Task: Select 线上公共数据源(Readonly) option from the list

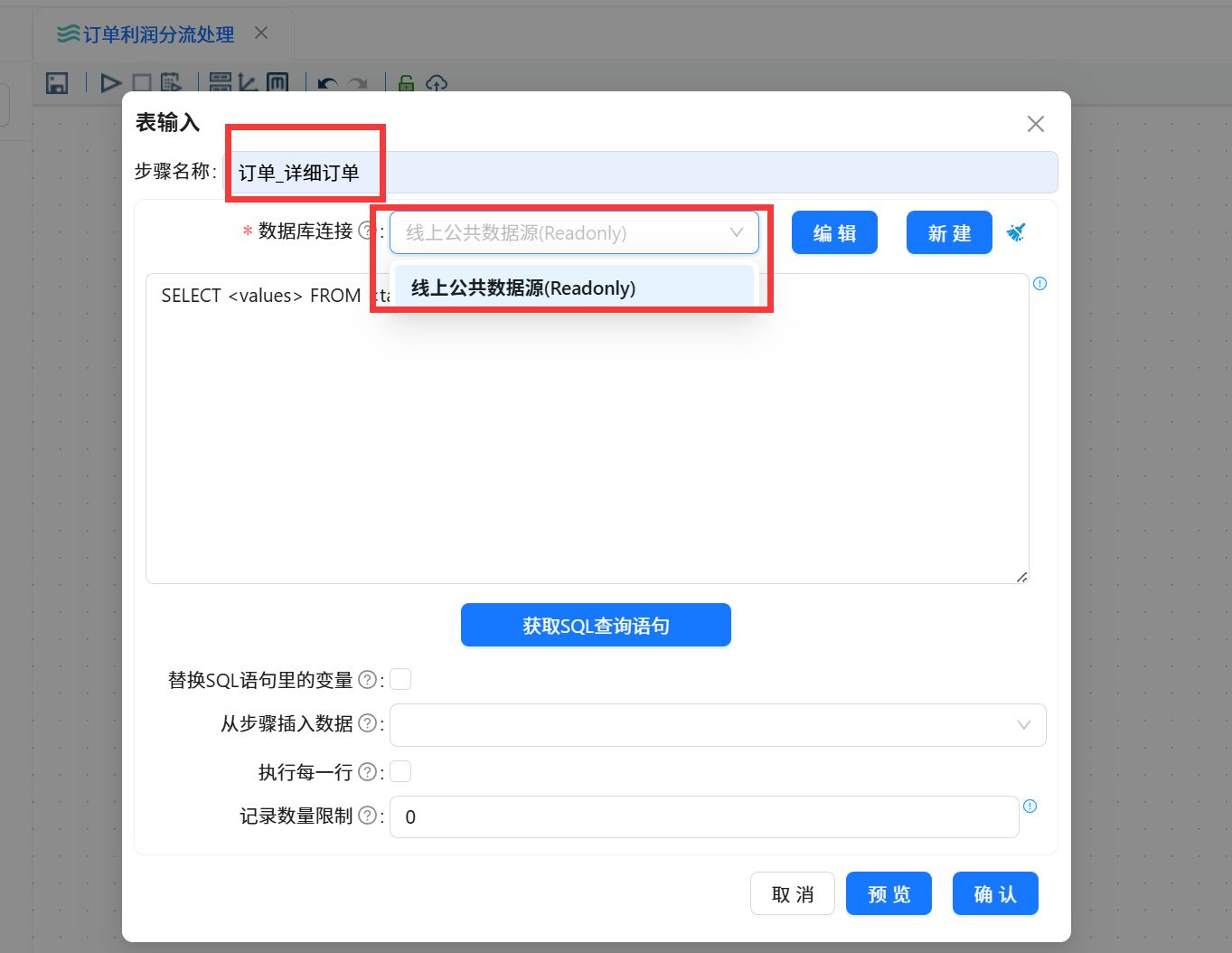Action: 574,288
